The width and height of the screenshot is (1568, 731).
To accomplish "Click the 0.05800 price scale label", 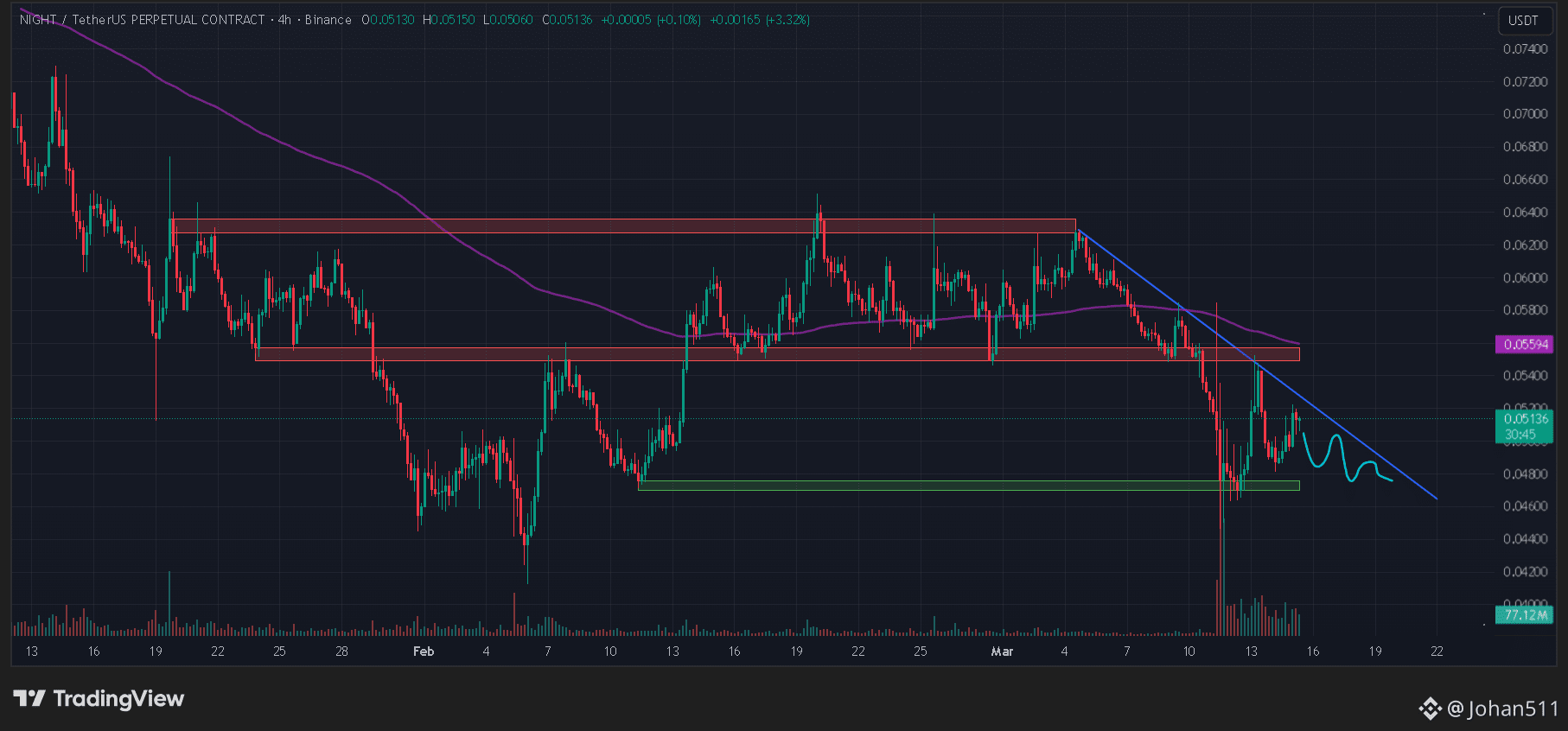I will click(1525, 310).
